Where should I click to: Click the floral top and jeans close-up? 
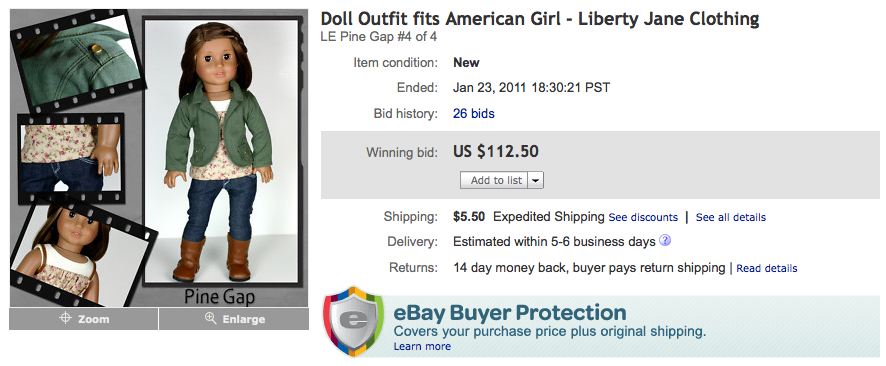[x=71, y=159]
